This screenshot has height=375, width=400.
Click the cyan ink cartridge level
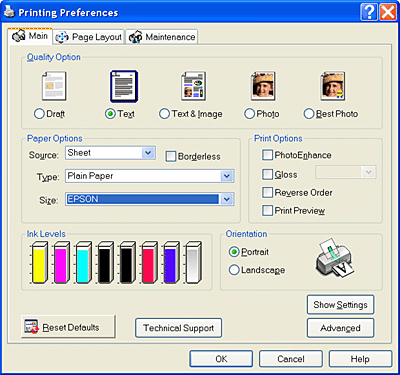[83, 263]
